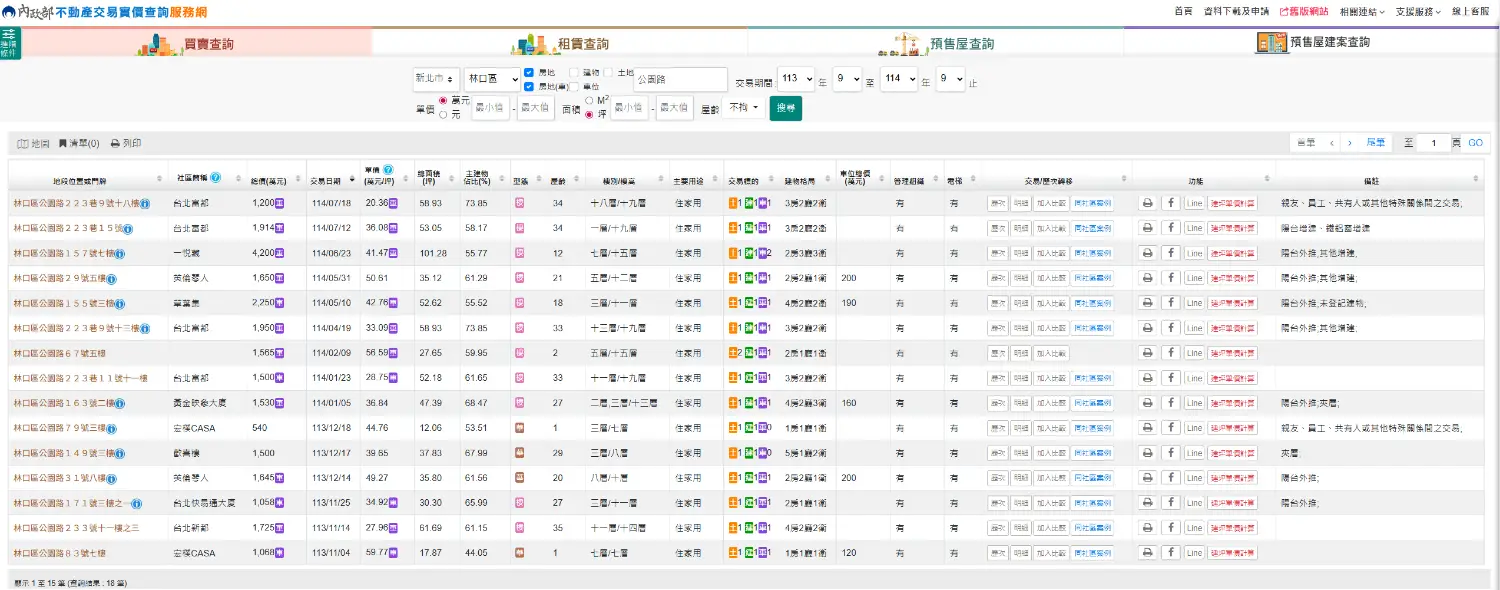
Task: Click the green search button
Action: click(785, 107)
